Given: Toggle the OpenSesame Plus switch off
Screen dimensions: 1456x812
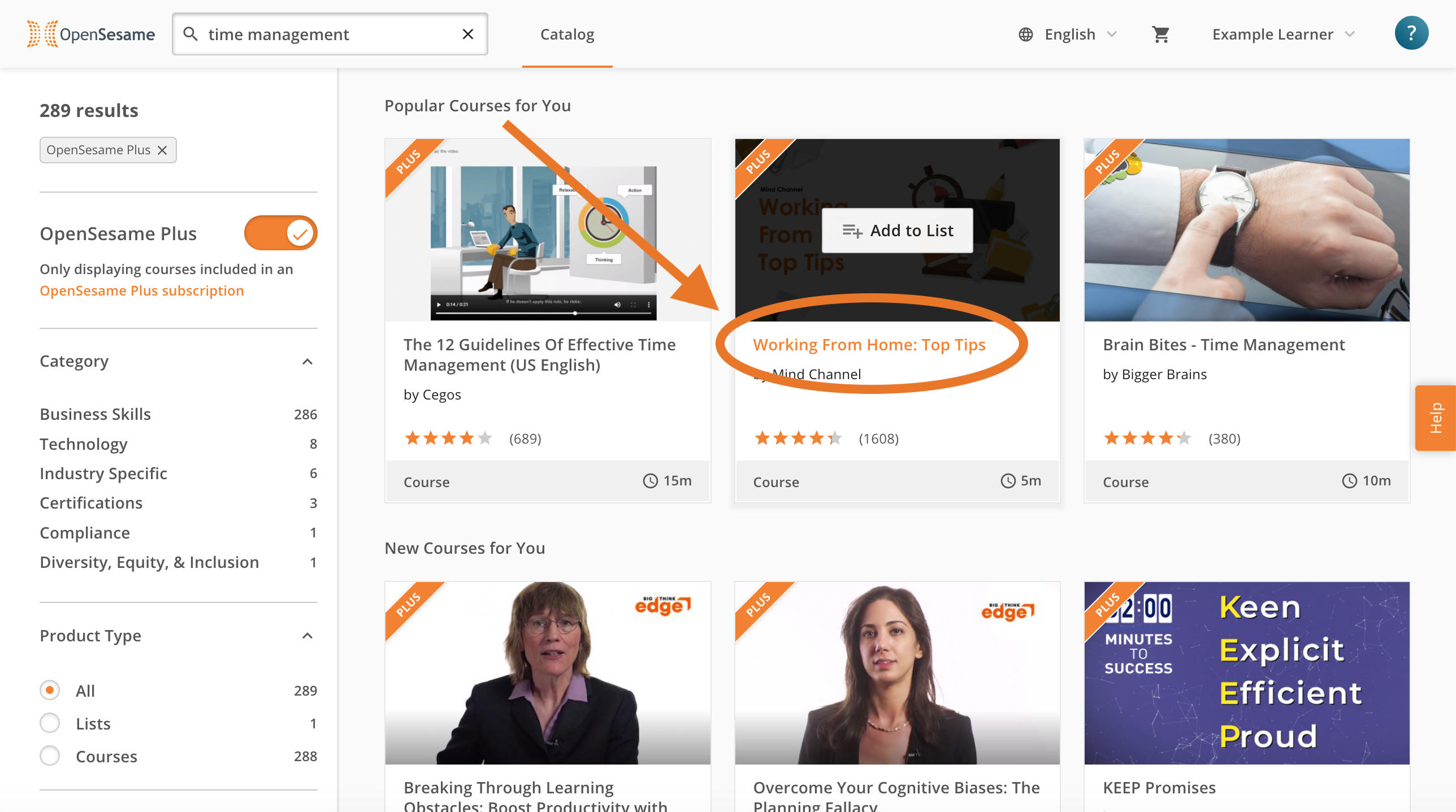Looking at the screenshot, I should [280, 233].
